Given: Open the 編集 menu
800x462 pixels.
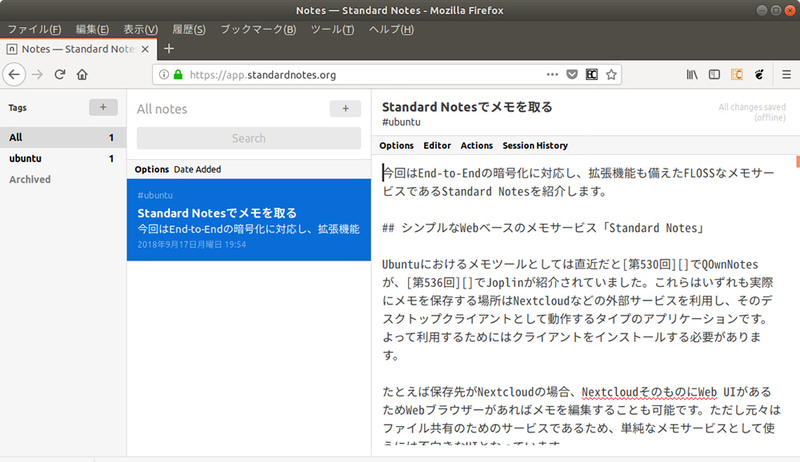Looking at the screenshot, I should click(x=92, y=30).
